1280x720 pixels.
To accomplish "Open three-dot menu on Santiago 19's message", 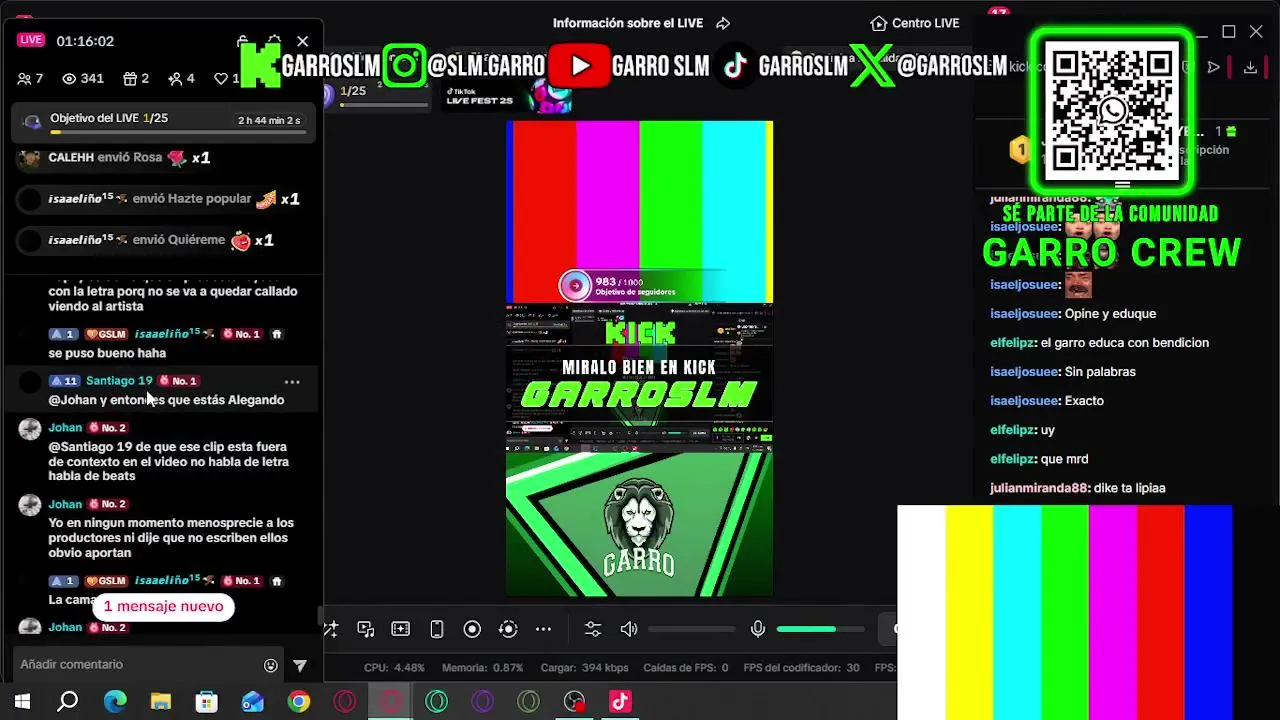I will point(292,381).
